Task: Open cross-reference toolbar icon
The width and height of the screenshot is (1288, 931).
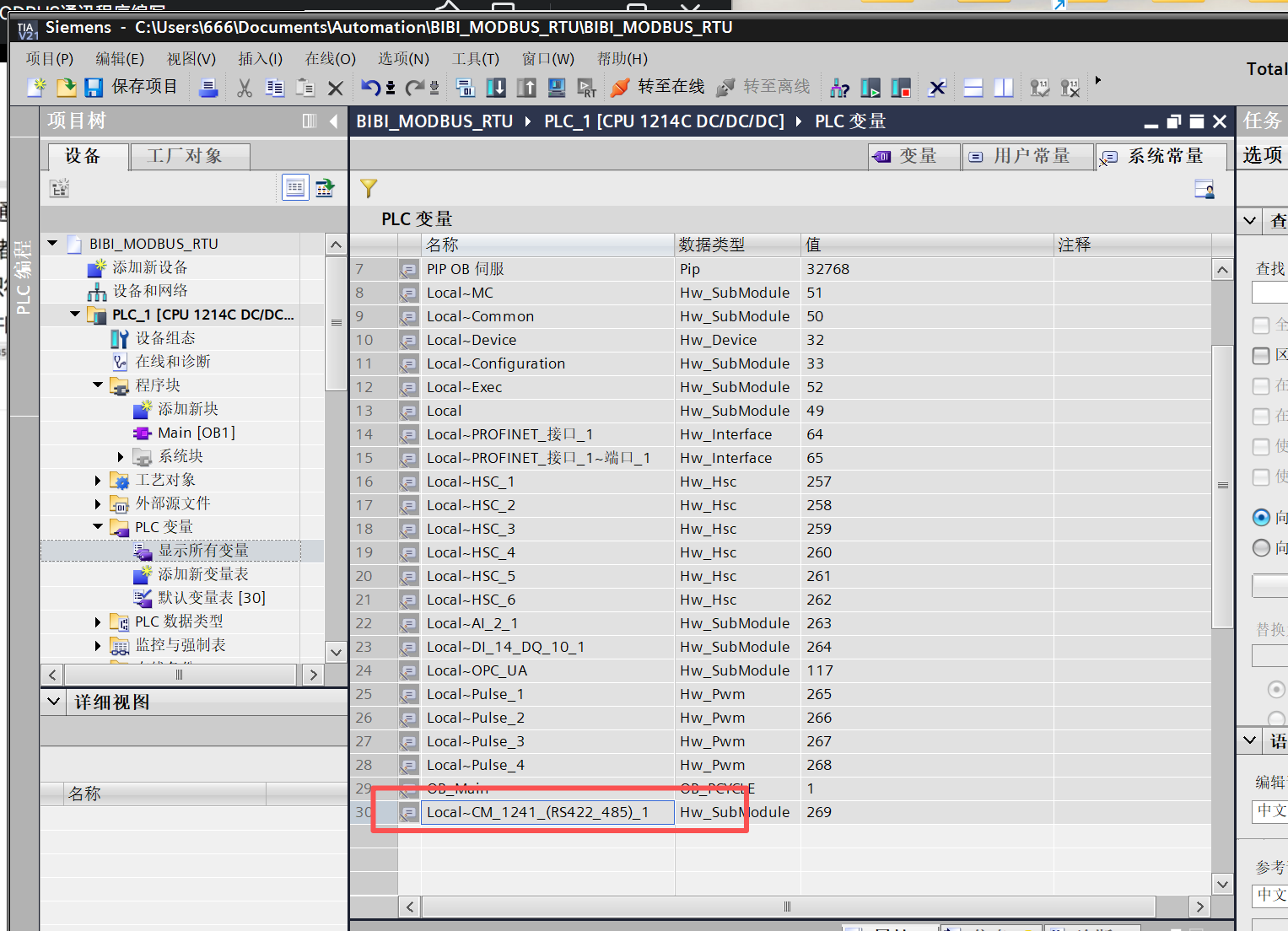Action: click(x=937, y=88)
